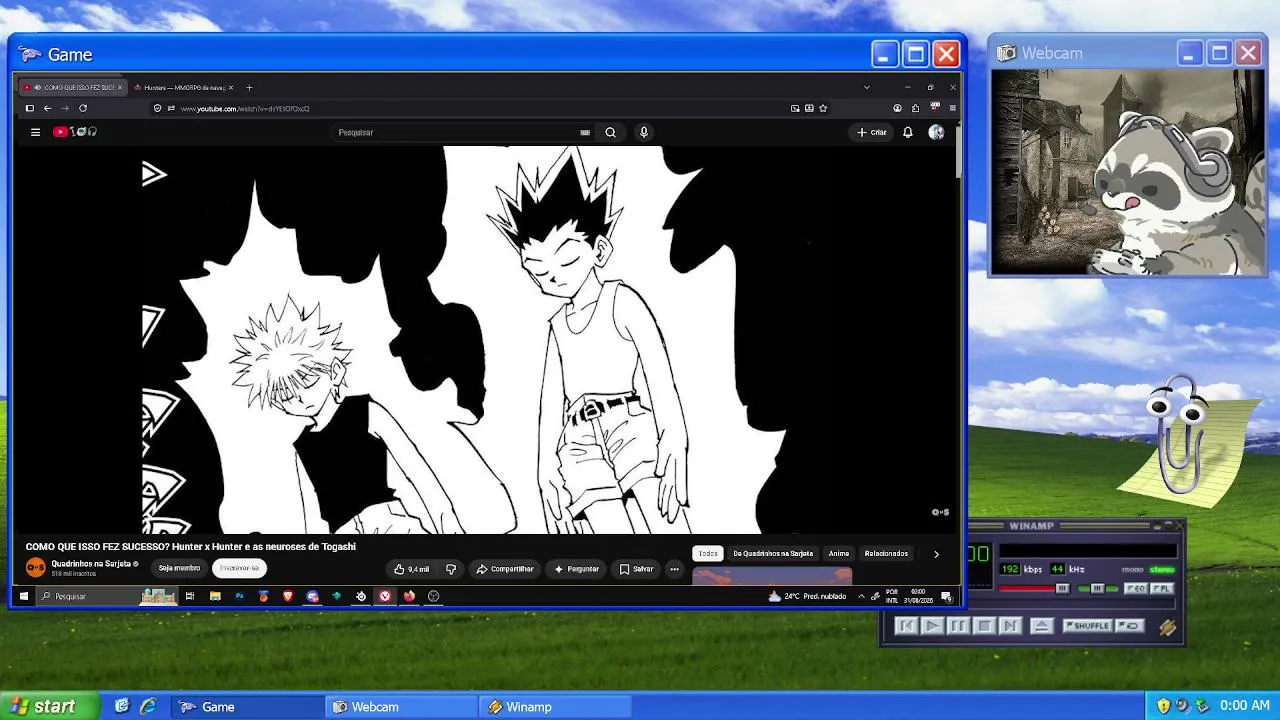Screen dimensions: 1280x720
Task: Bookmark this page with the star icon
Action: point(823,108)
